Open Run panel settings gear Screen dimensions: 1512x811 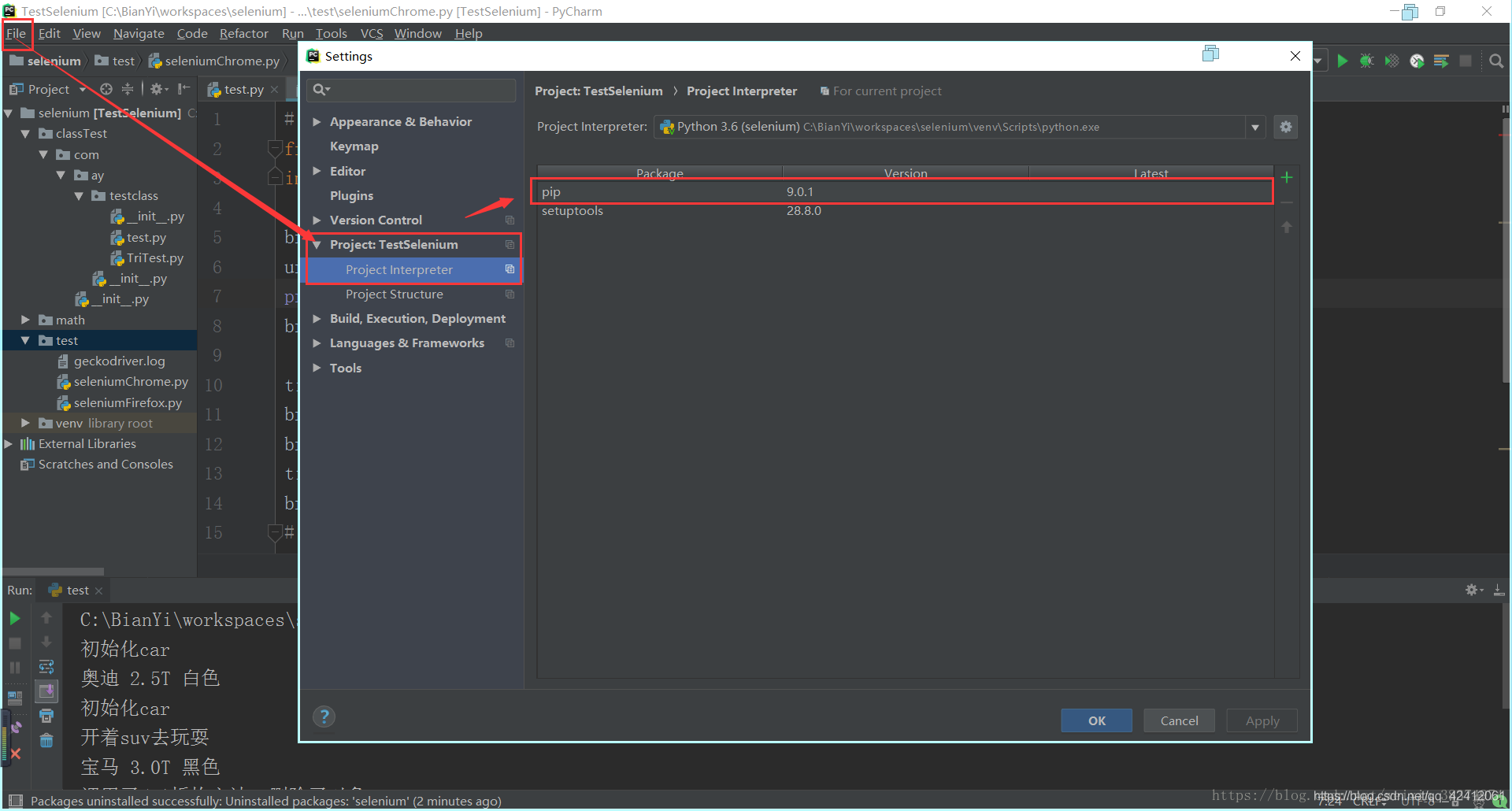1473,590
